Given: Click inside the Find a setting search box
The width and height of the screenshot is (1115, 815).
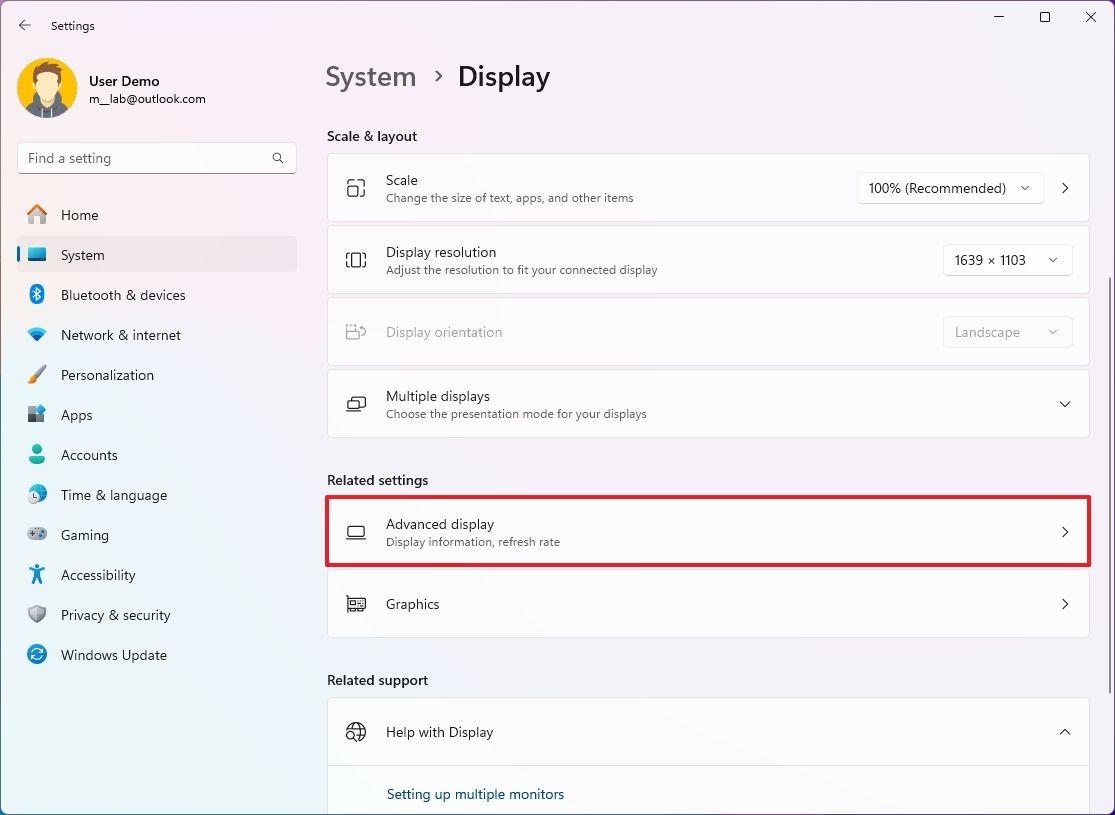Looking at the screenshot, I should (x=156, y=157).
